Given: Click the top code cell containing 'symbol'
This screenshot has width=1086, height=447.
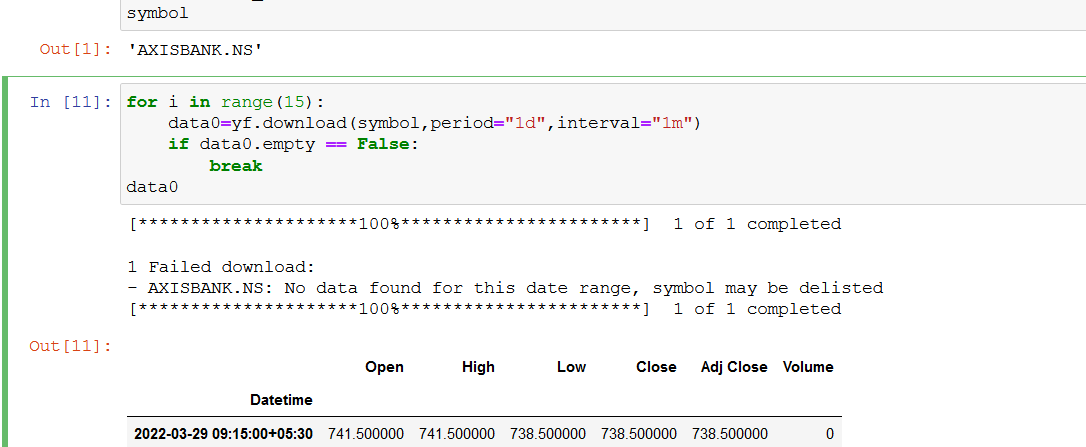Looking at the screenshot, I should click(603, 15).
